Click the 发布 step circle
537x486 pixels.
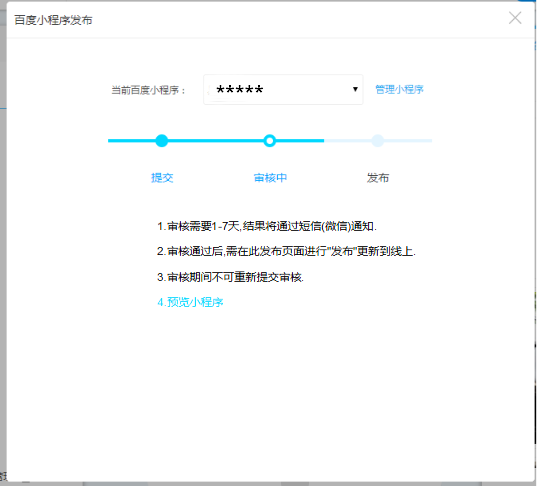click(377, 140)
